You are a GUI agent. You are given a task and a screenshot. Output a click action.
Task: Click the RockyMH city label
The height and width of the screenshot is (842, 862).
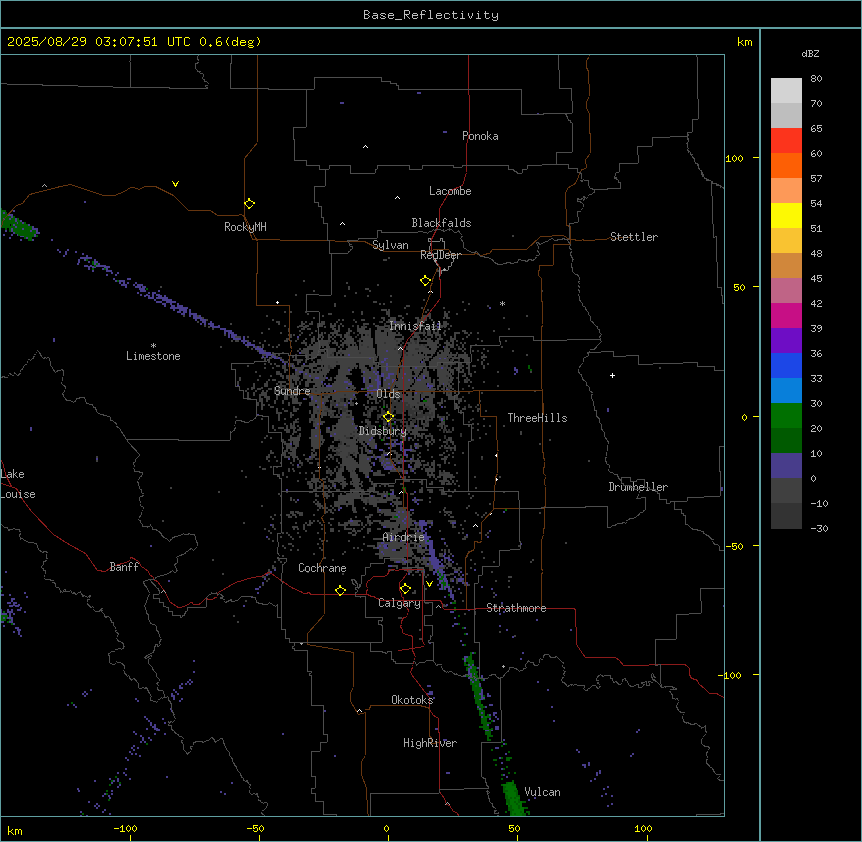[x=245, y=227]
